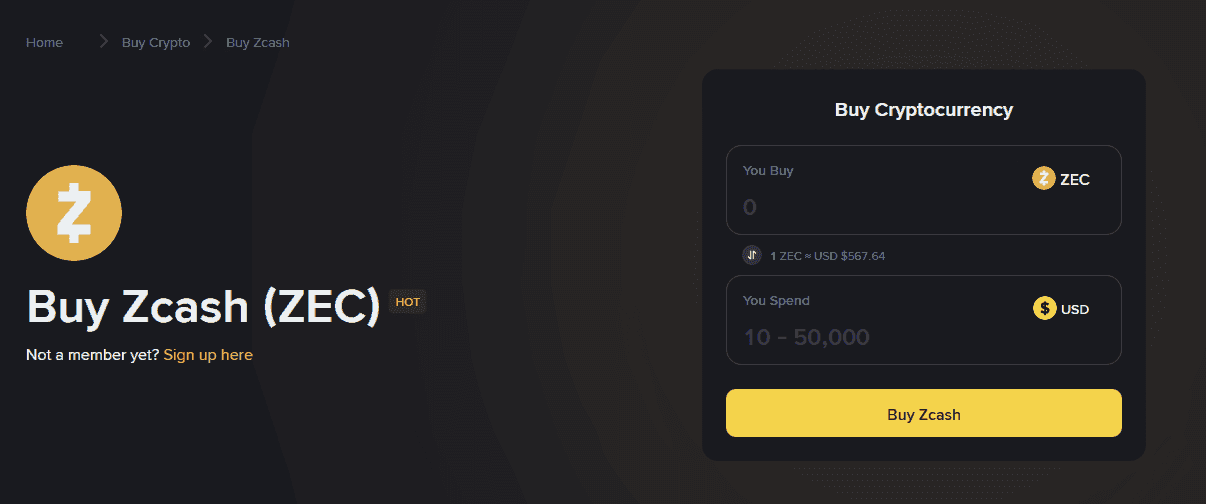Click the yellow USD dollar icon
1206x504 pixels.
(1044, 309)
